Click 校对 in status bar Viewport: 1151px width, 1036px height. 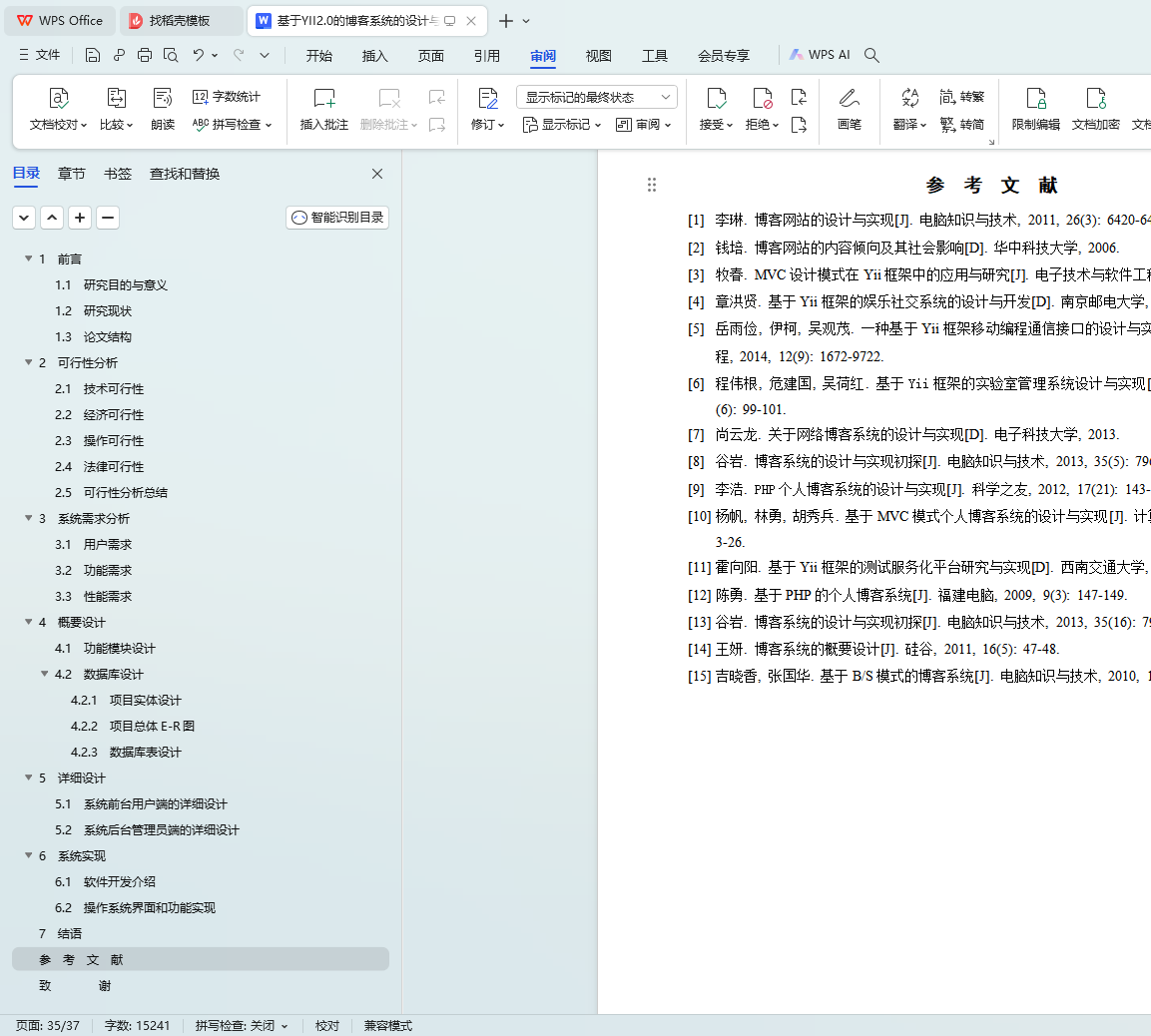click(x=327, y=1026)
